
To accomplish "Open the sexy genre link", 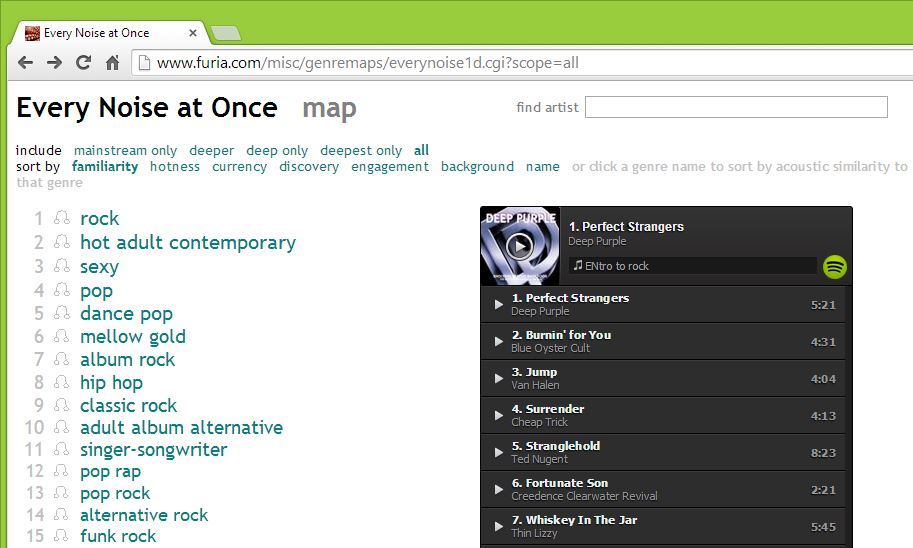I will (x=100, y=267).
